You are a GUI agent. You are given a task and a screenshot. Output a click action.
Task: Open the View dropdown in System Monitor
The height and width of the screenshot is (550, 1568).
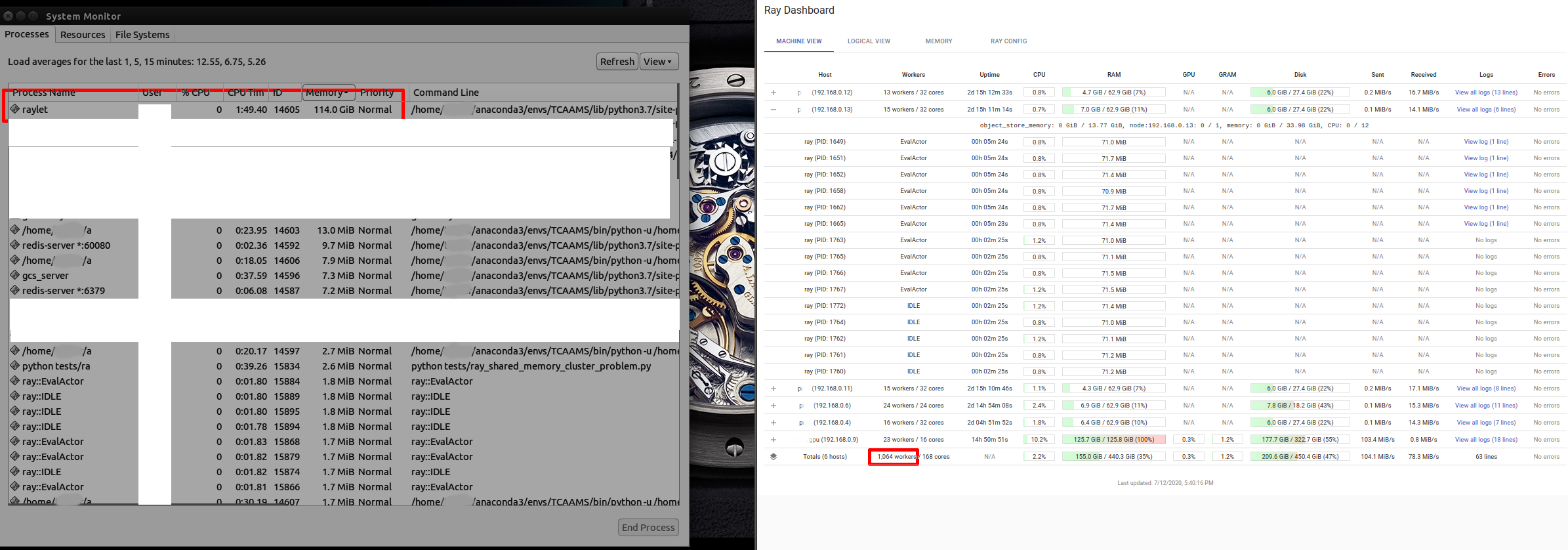coord(658,62)
